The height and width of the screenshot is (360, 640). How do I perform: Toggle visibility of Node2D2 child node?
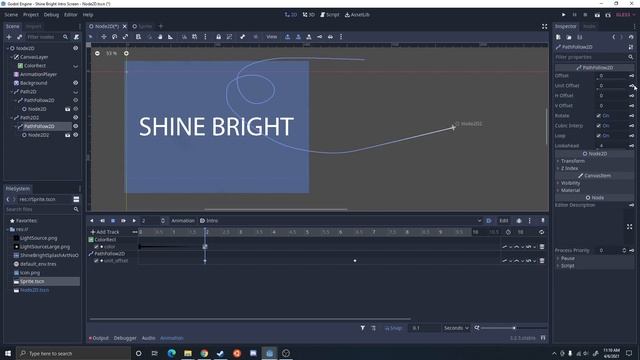(76, 135)
